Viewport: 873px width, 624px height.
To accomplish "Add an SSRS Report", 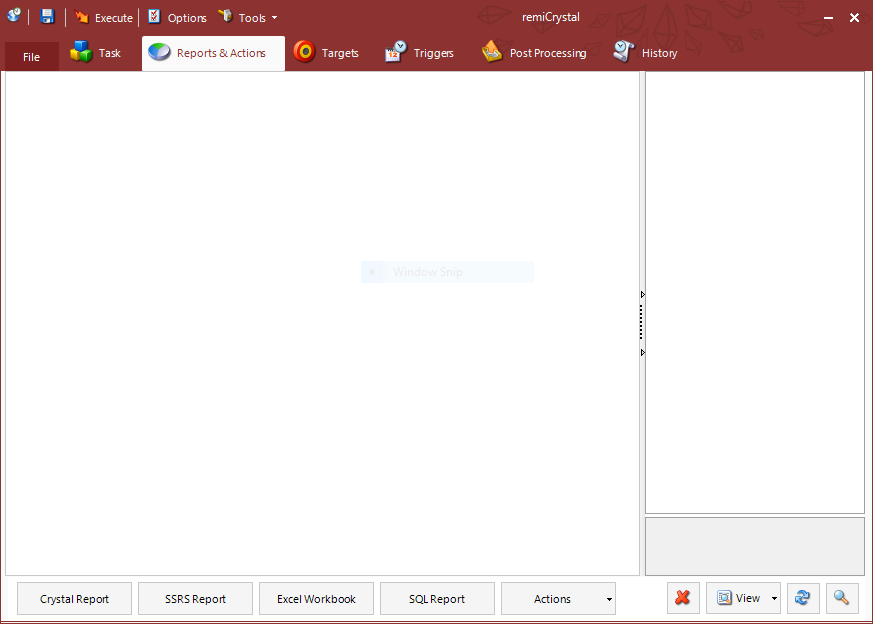I will 195,599.
